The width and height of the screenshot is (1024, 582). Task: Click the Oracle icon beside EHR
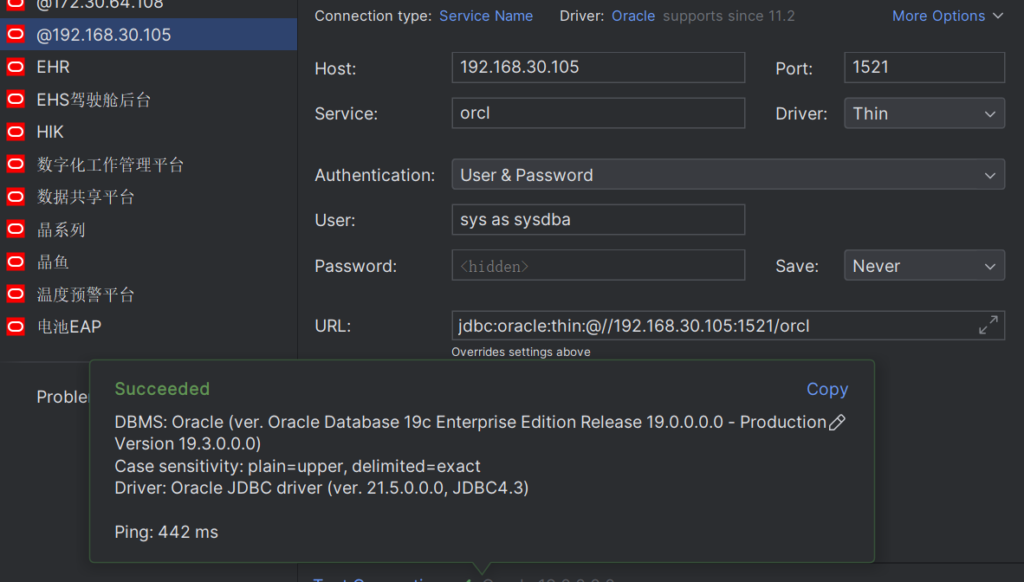point(15,67)
